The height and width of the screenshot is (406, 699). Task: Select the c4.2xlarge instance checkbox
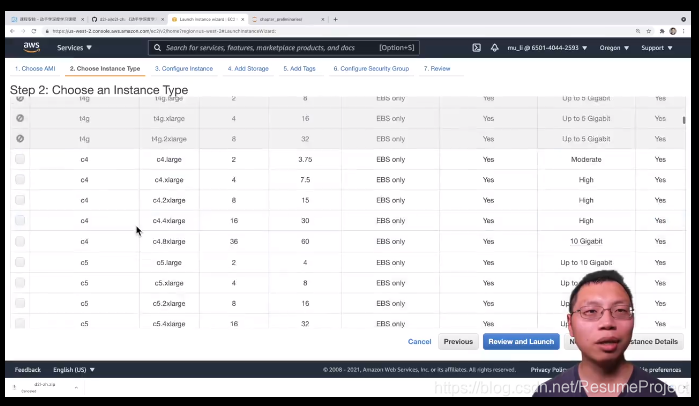click(20, 200)
